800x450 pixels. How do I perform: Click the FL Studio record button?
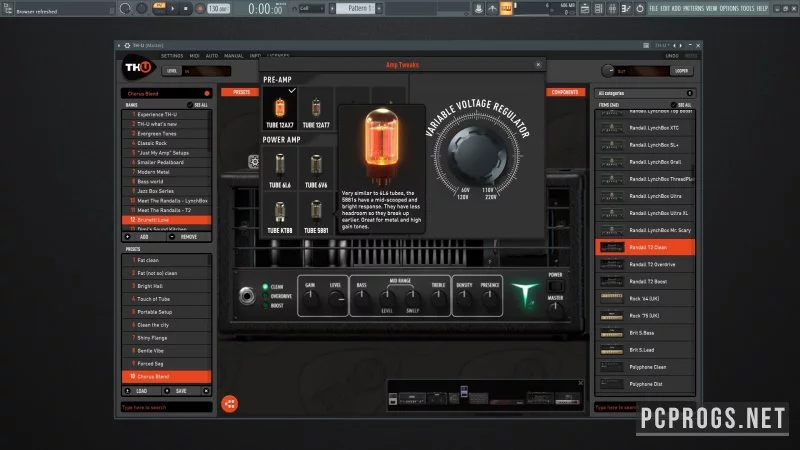pyautogui.click(x=200, y=8)
